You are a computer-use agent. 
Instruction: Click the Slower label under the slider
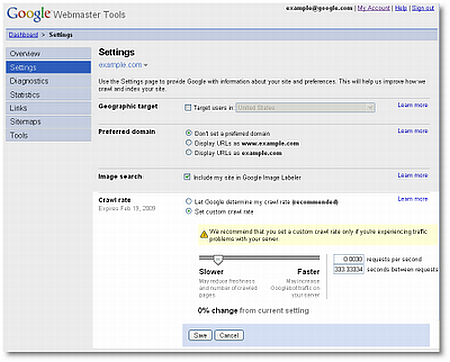pos(211,272)
